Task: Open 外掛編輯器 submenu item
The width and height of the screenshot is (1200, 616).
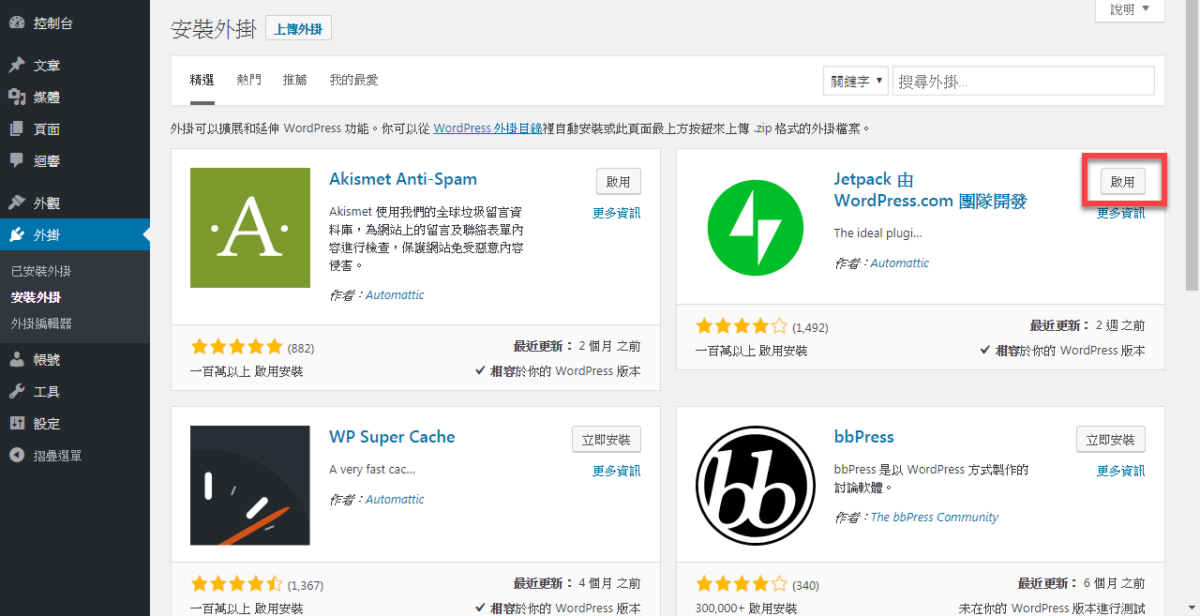Action: coord(41,323)
